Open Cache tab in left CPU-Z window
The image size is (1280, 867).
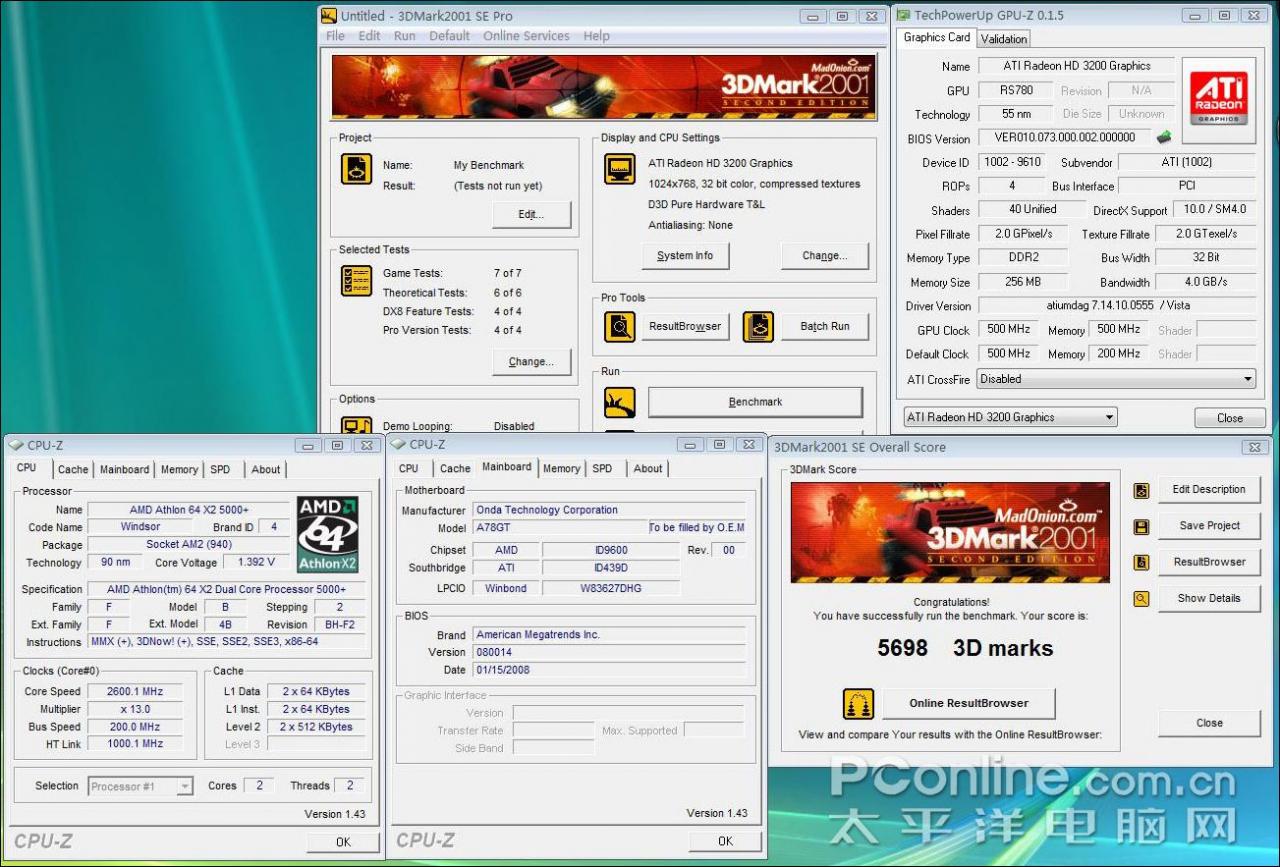[x=73, y=470]
